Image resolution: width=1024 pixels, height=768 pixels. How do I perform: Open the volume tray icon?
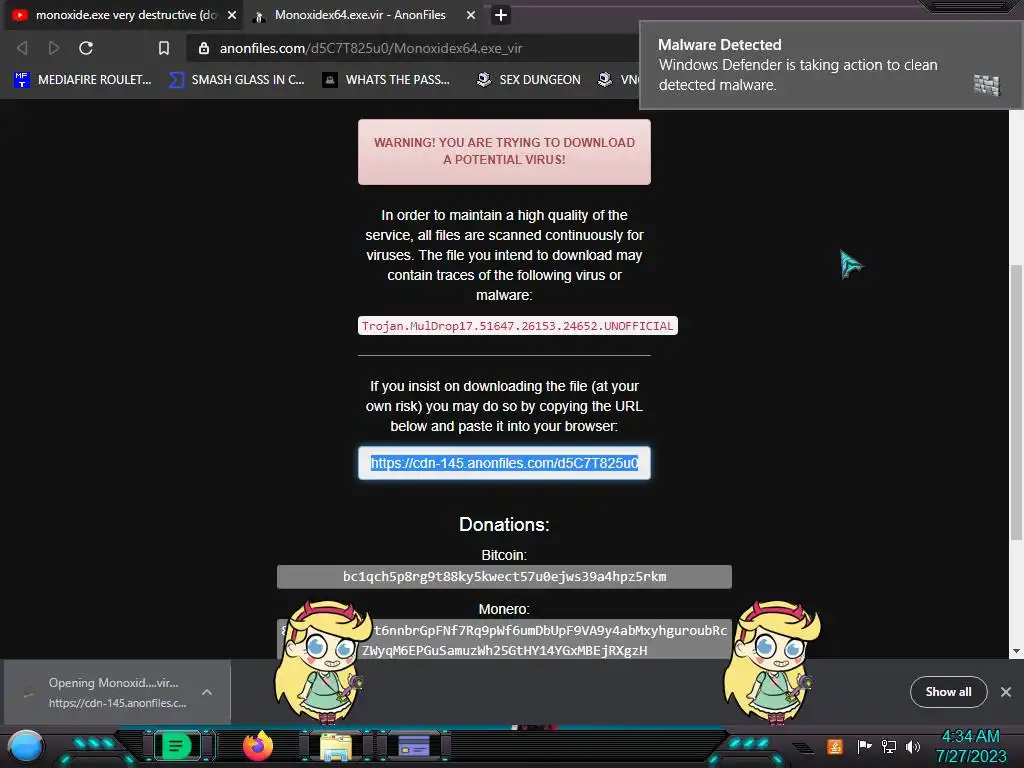[914, 746]
